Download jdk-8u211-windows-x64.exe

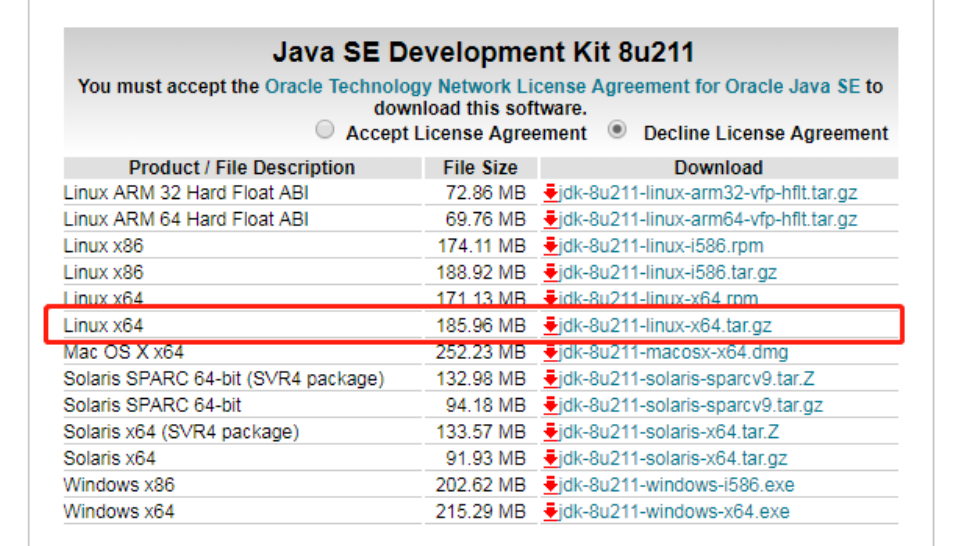(673, 512)
